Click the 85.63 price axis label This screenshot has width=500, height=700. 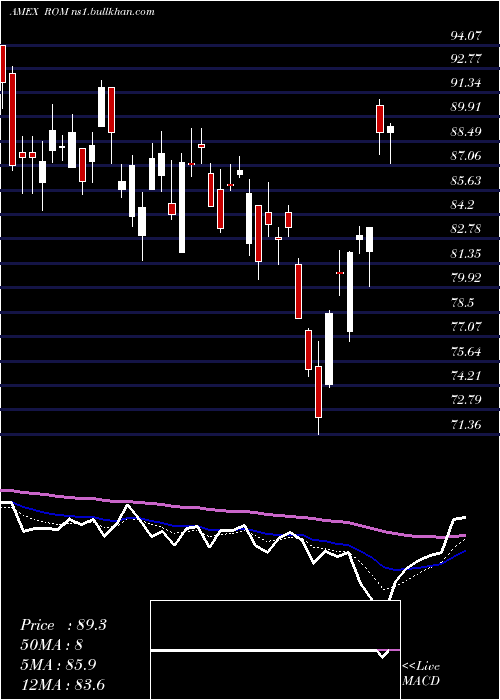(x=466, y=181)
